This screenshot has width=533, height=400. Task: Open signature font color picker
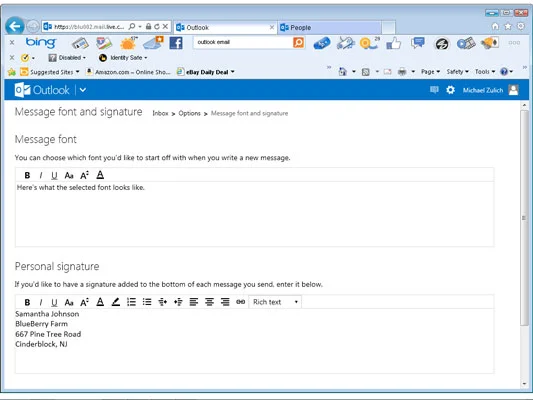pyautogui.click(x=100, y=302)
